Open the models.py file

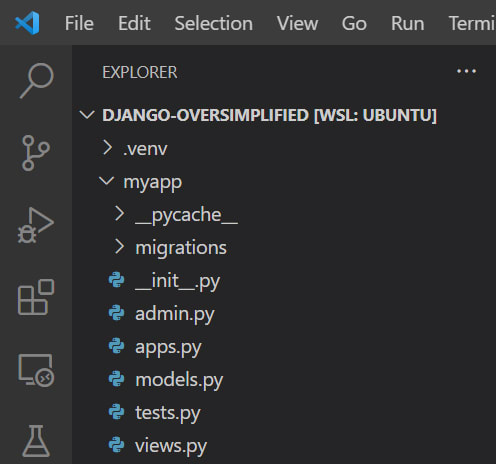click(179, 380)
